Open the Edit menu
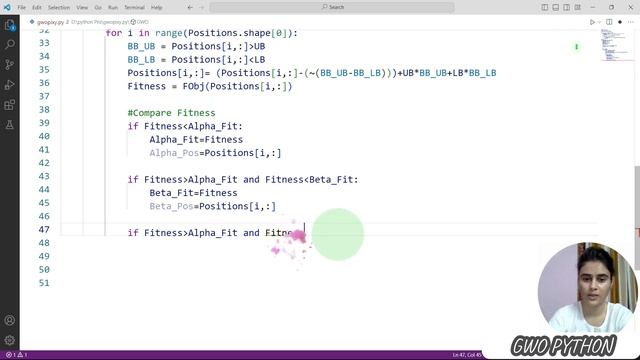The image size is (640, 360). click(37, 7)
